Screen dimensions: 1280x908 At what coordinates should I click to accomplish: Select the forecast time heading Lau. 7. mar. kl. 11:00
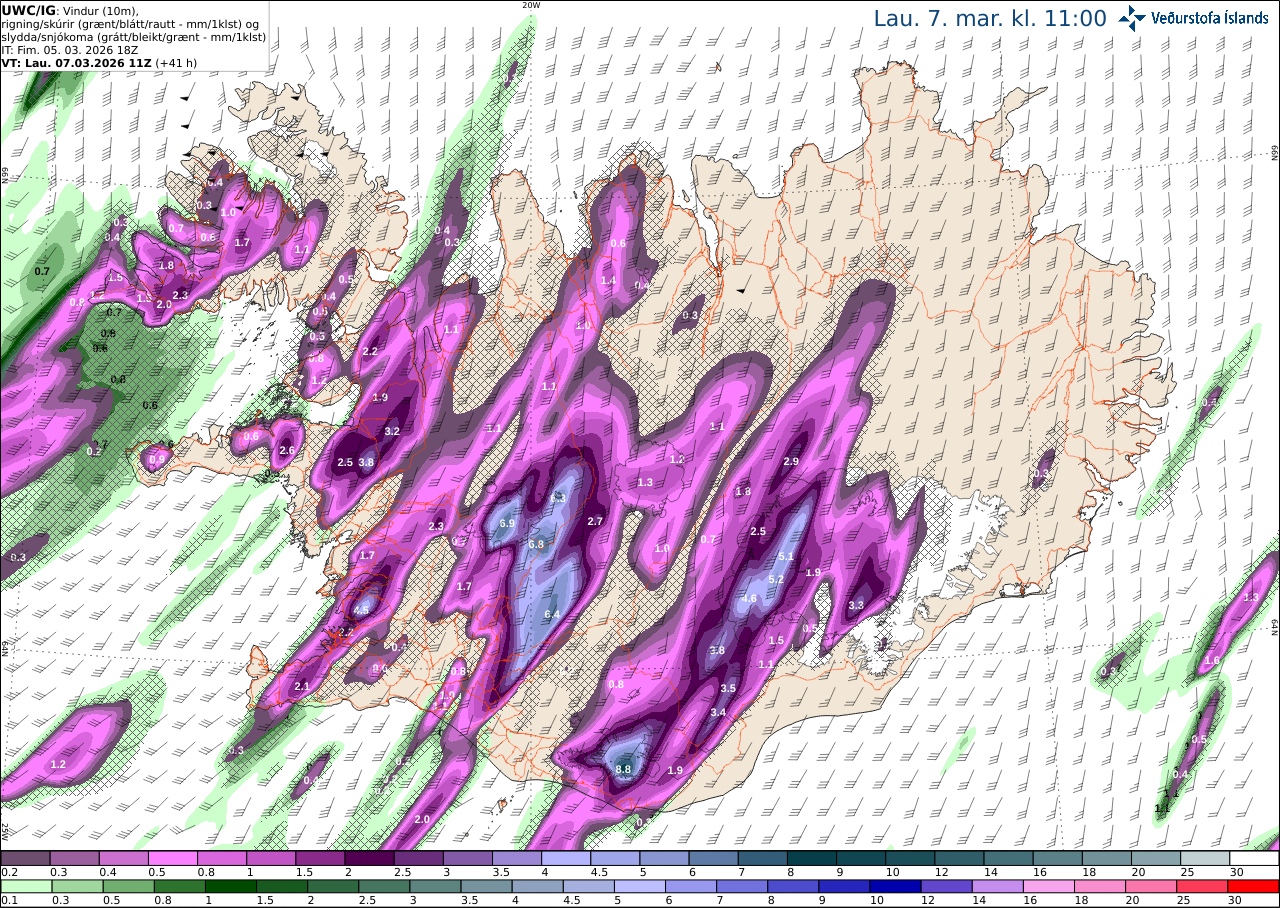click(x=990, y=18)
